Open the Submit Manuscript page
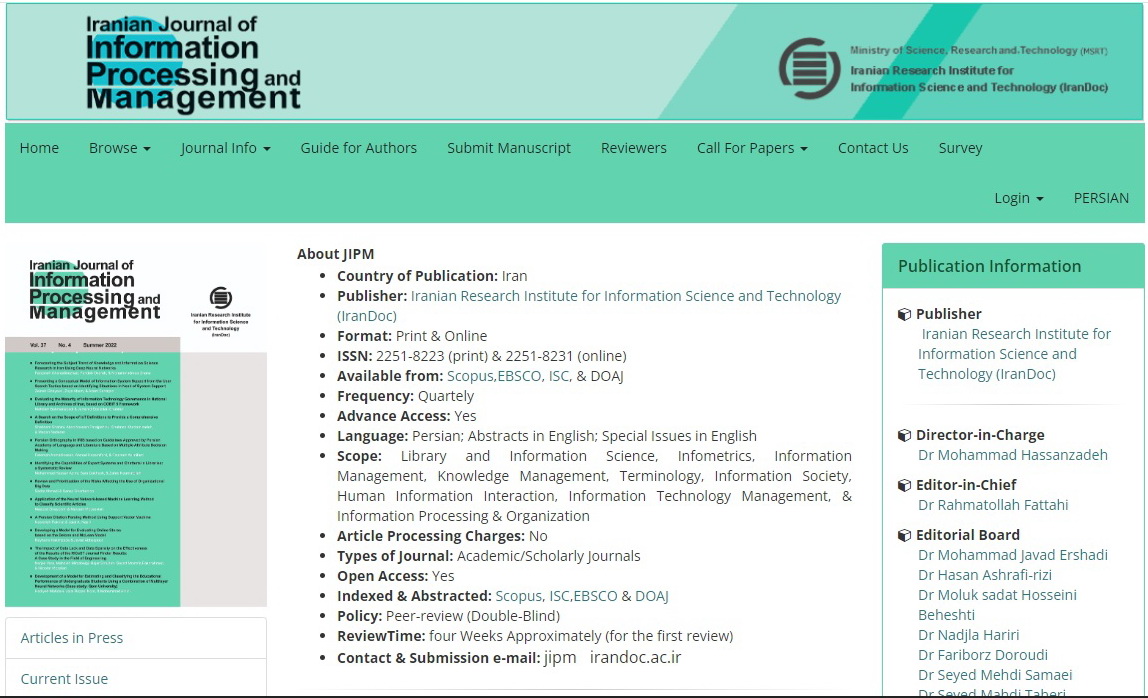This screenshot has width=1148, height=698. 509,148
